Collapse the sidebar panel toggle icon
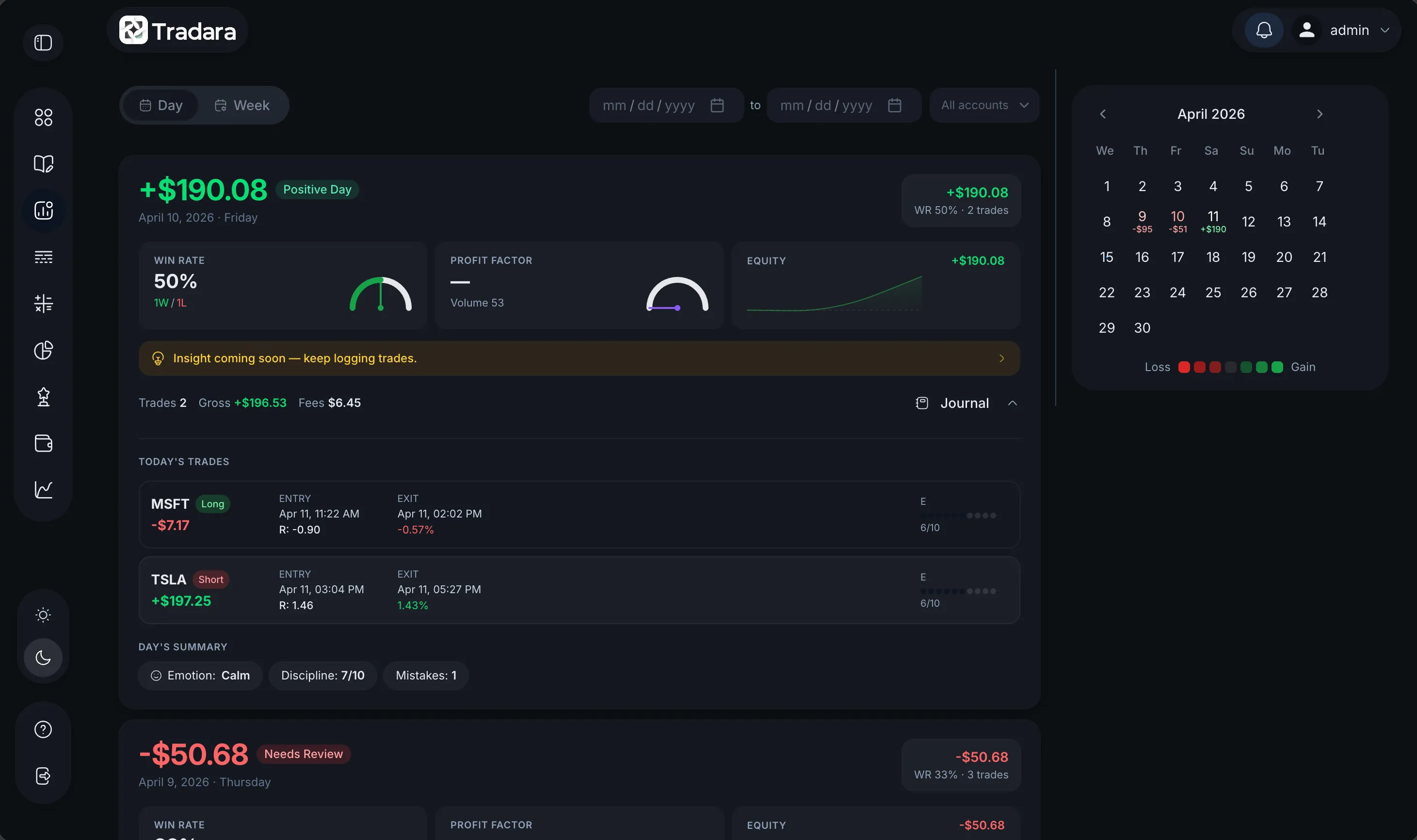 point(43,43)
